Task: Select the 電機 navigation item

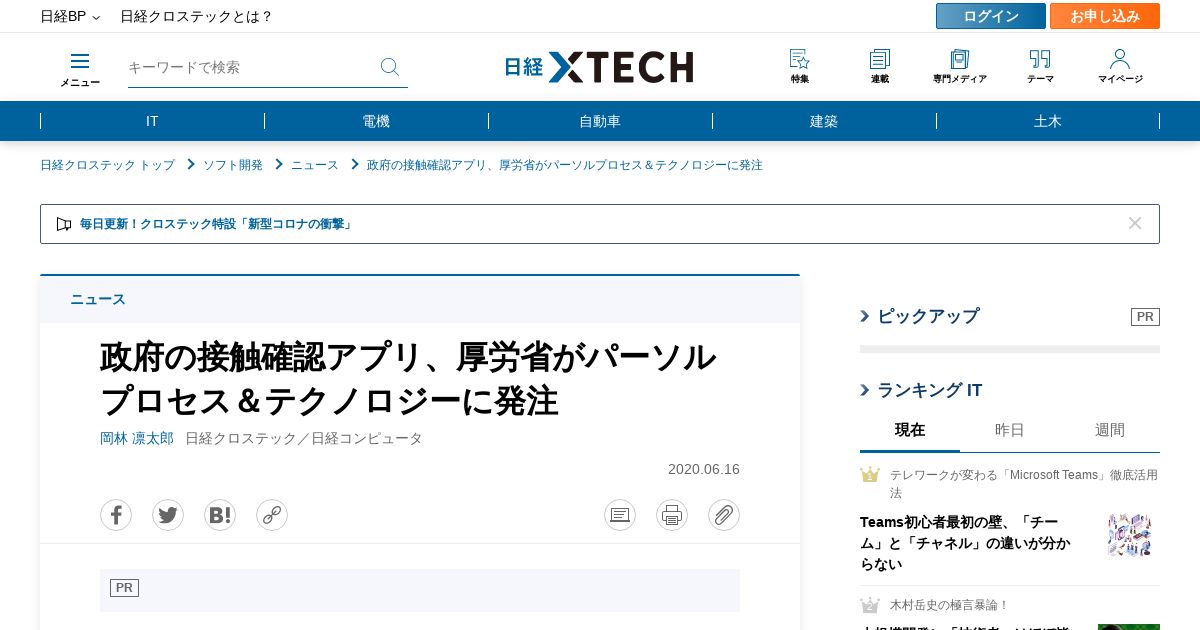Action: click(x=376, y=121)
